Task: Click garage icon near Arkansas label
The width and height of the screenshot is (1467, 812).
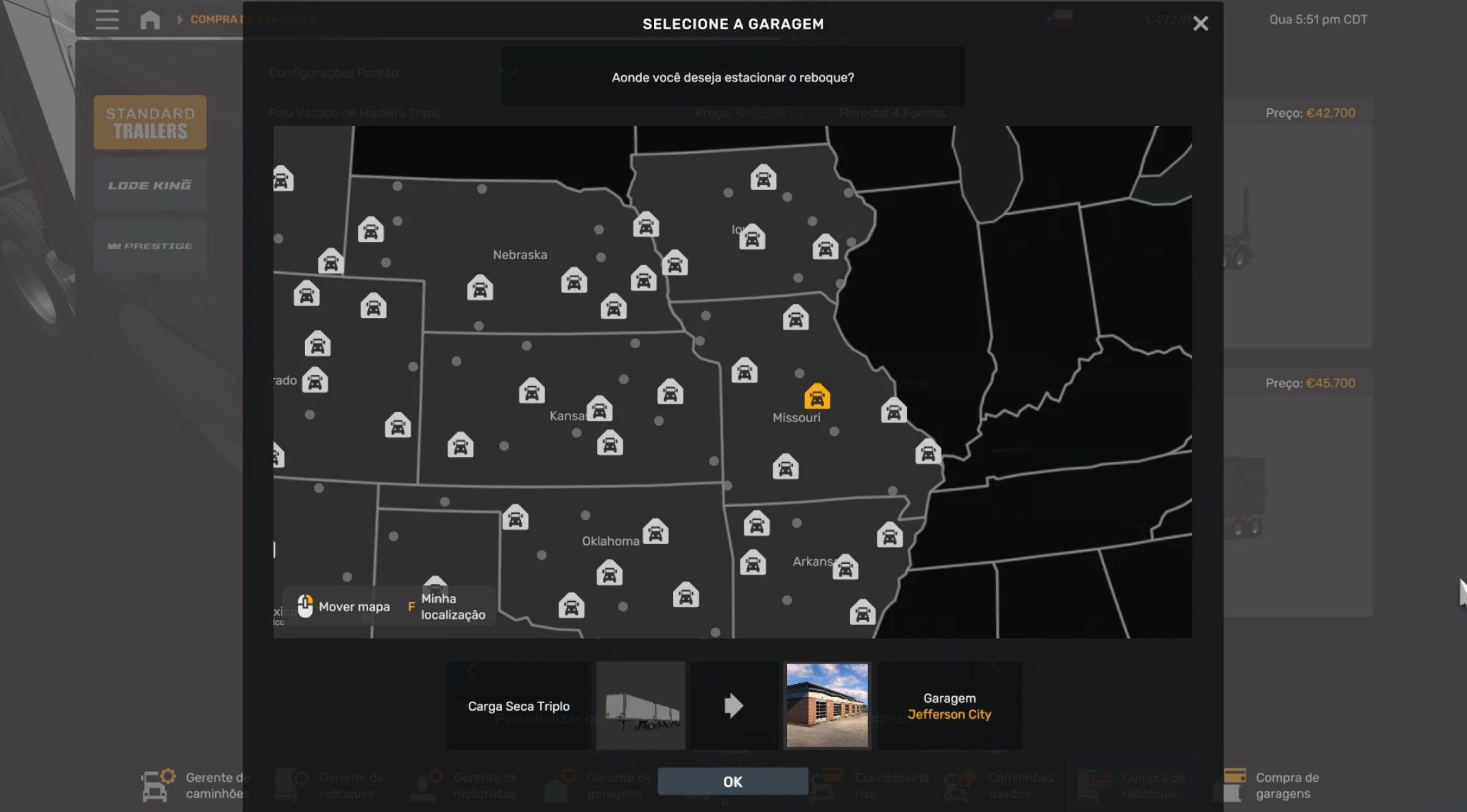Action: (x=845, y=567)
